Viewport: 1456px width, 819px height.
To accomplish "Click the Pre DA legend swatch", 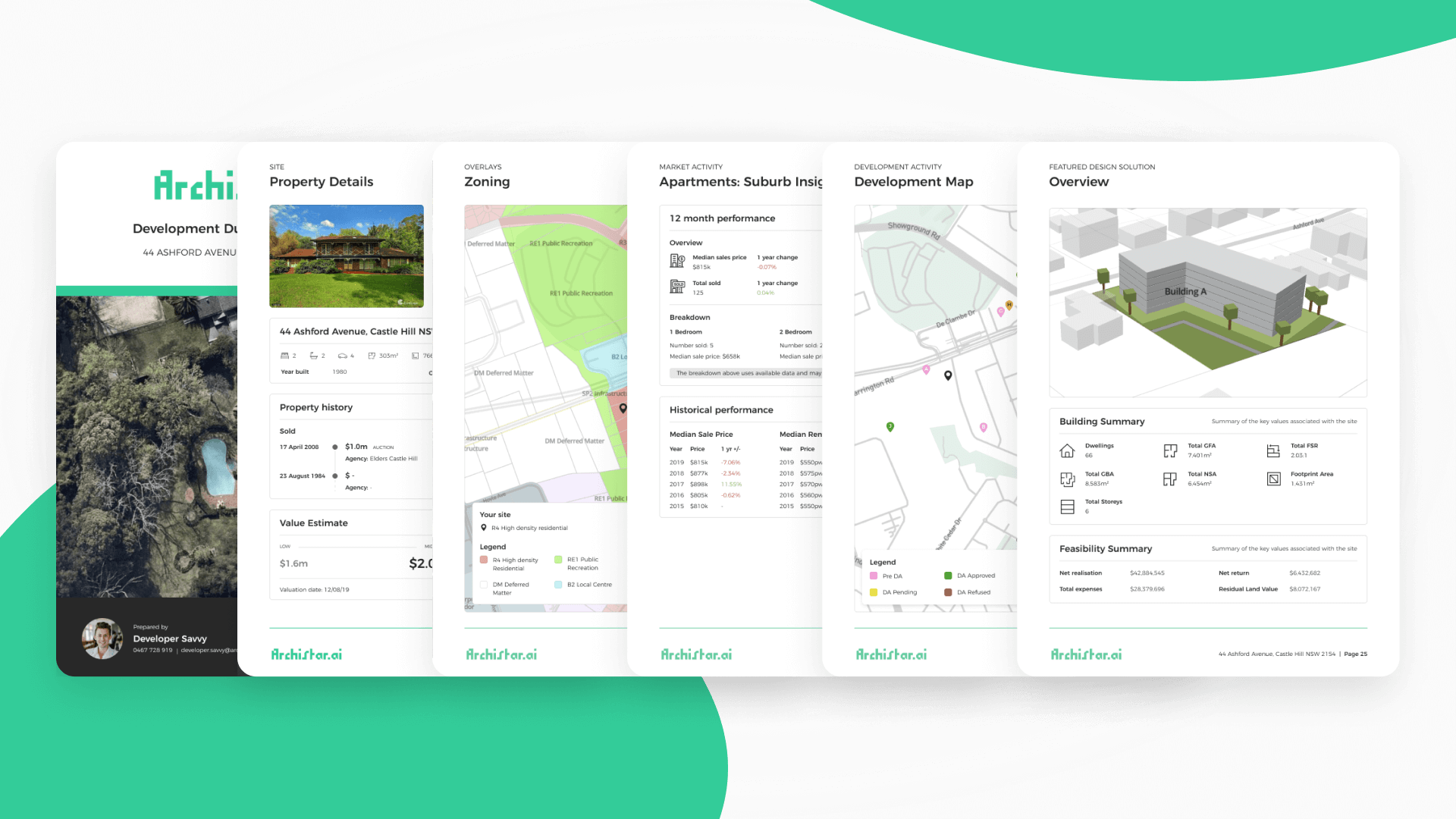I will tap(874, 576).
